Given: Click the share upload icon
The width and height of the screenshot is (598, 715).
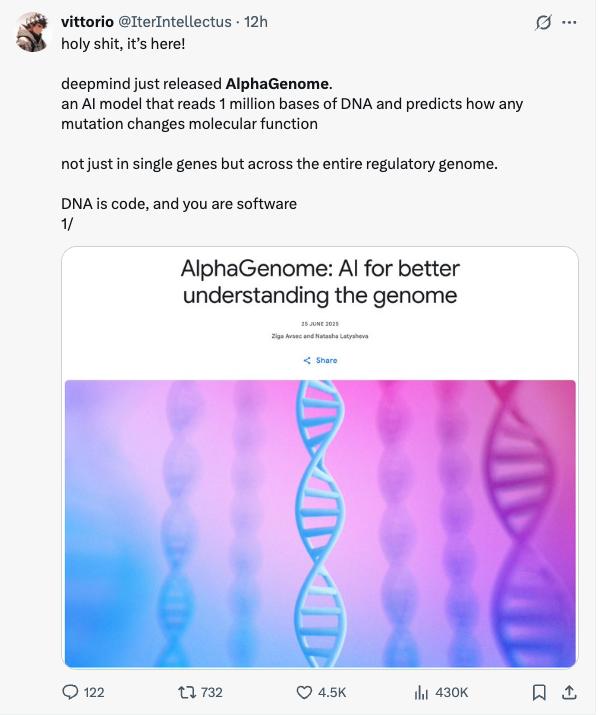Looking at the screenshot, I should [x=569, y=692].
